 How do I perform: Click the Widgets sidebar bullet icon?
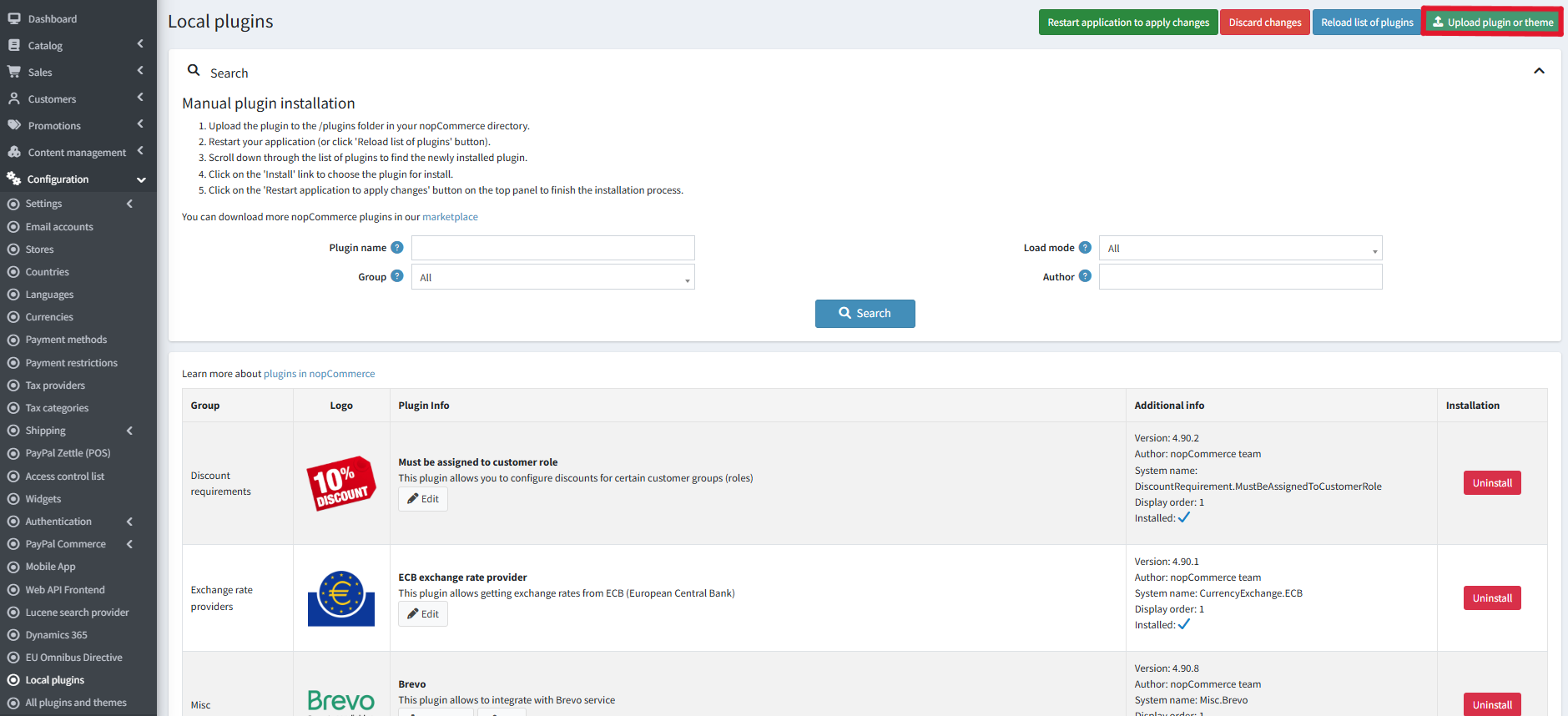[x=13, y=499]
